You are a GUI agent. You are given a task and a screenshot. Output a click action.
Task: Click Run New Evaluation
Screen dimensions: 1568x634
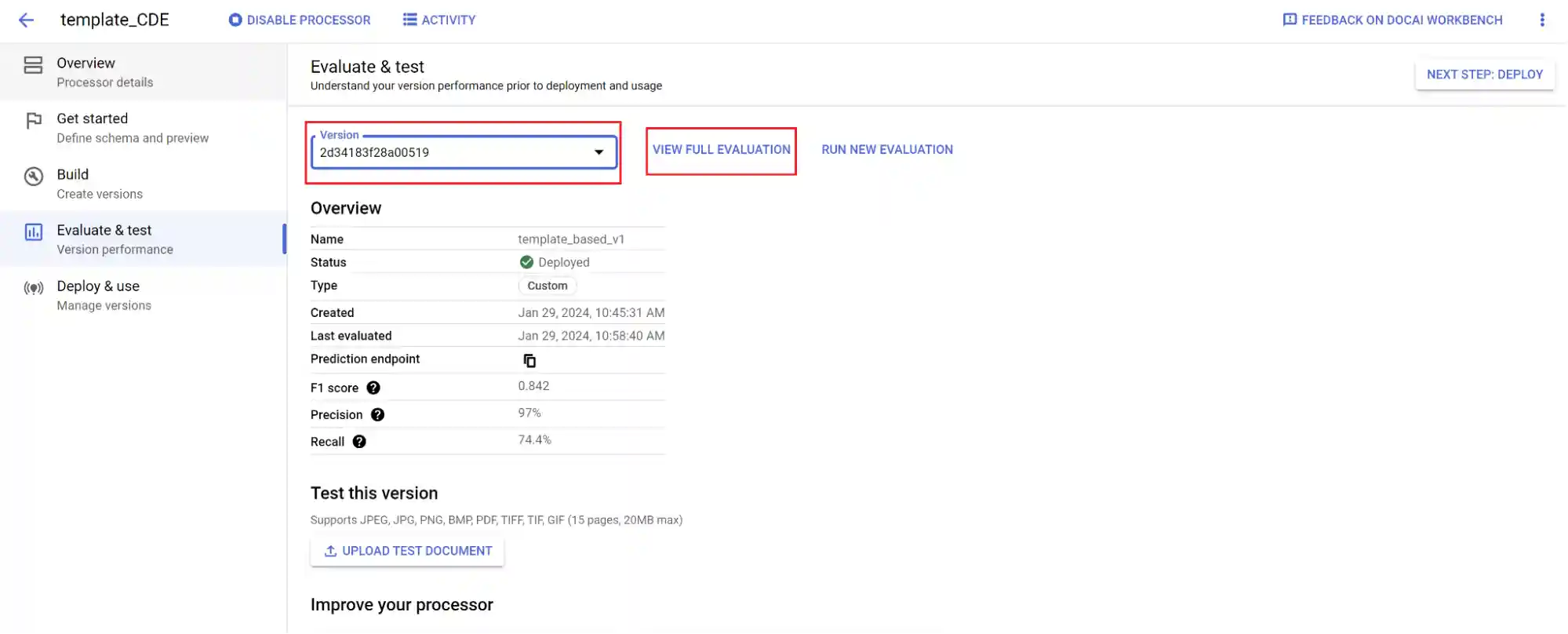[887, 150]
